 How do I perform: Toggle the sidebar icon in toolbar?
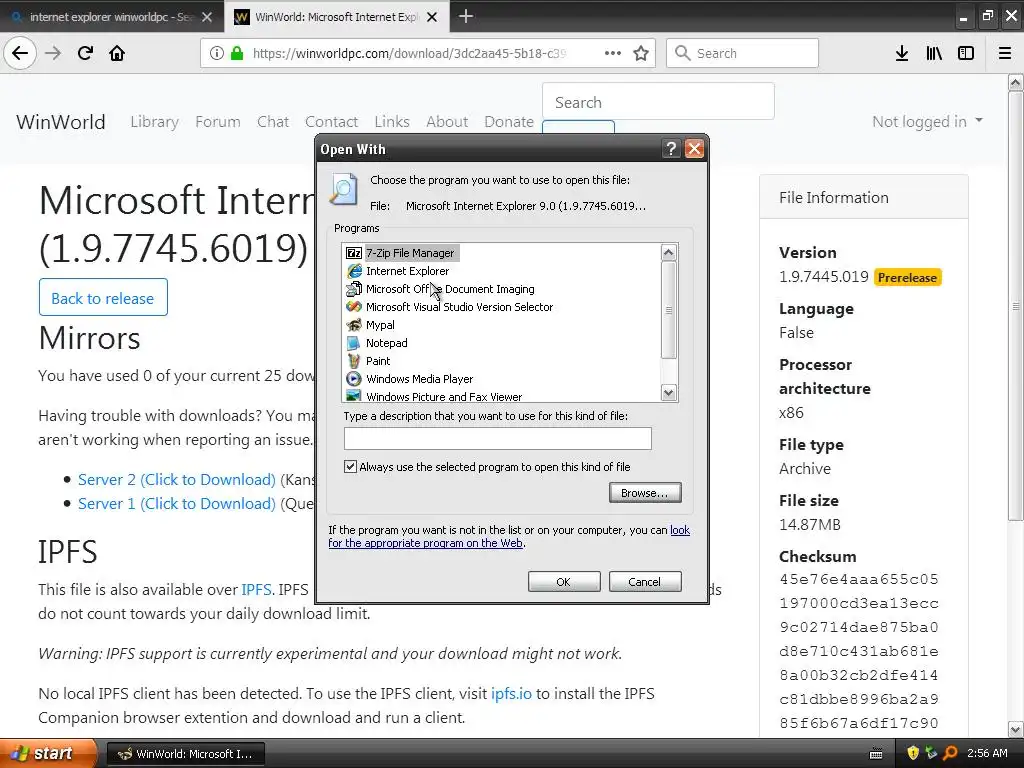point(966,53)
